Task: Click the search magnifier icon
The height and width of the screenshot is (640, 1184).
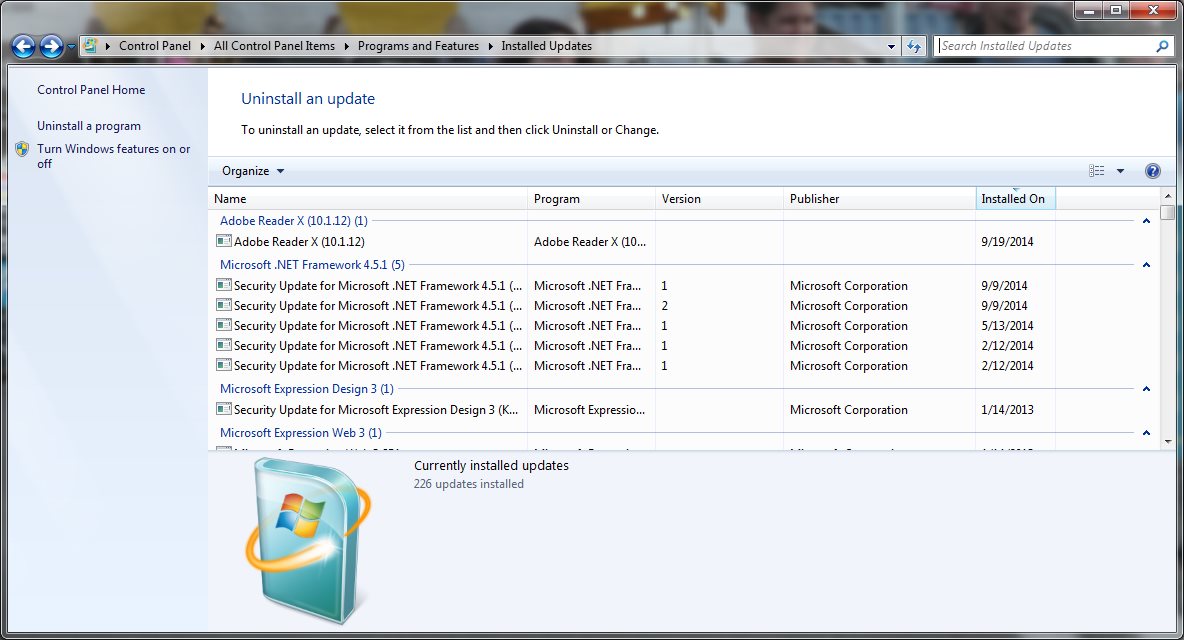Action: pyautogui.click(x=1162, y=46)
